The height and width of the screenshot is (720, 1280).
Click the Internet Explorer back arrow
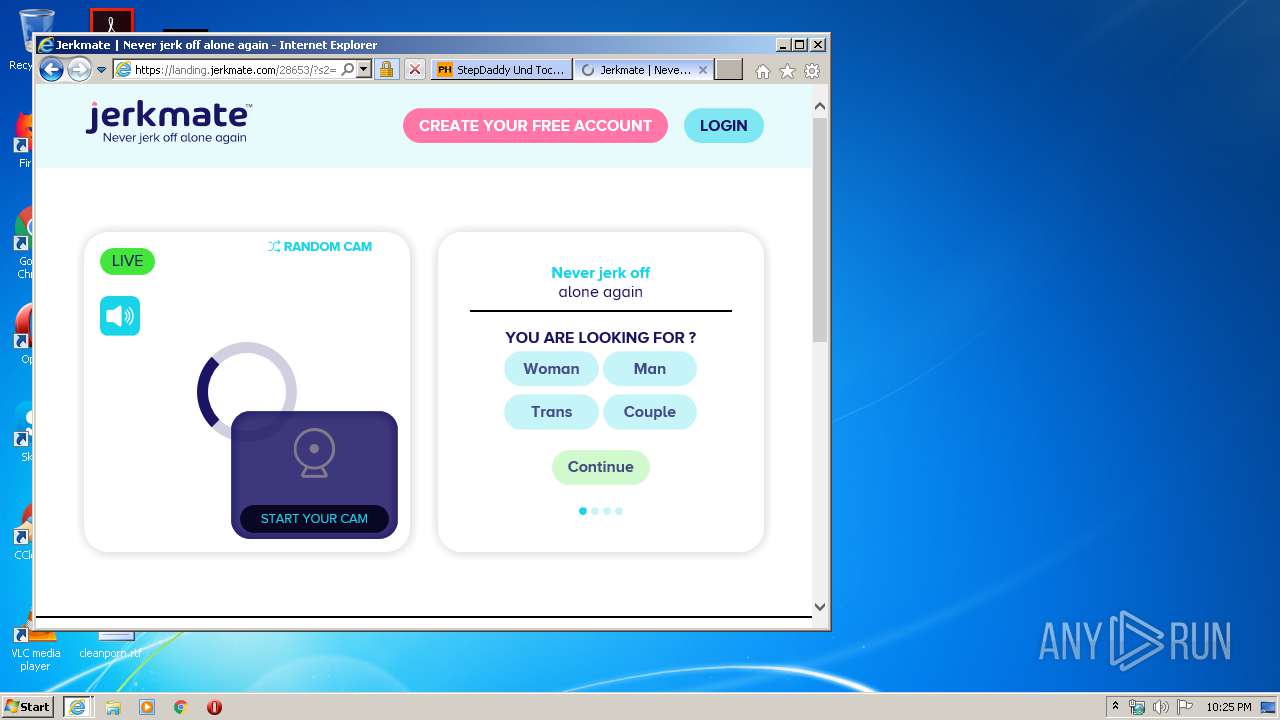coord(51,69)
